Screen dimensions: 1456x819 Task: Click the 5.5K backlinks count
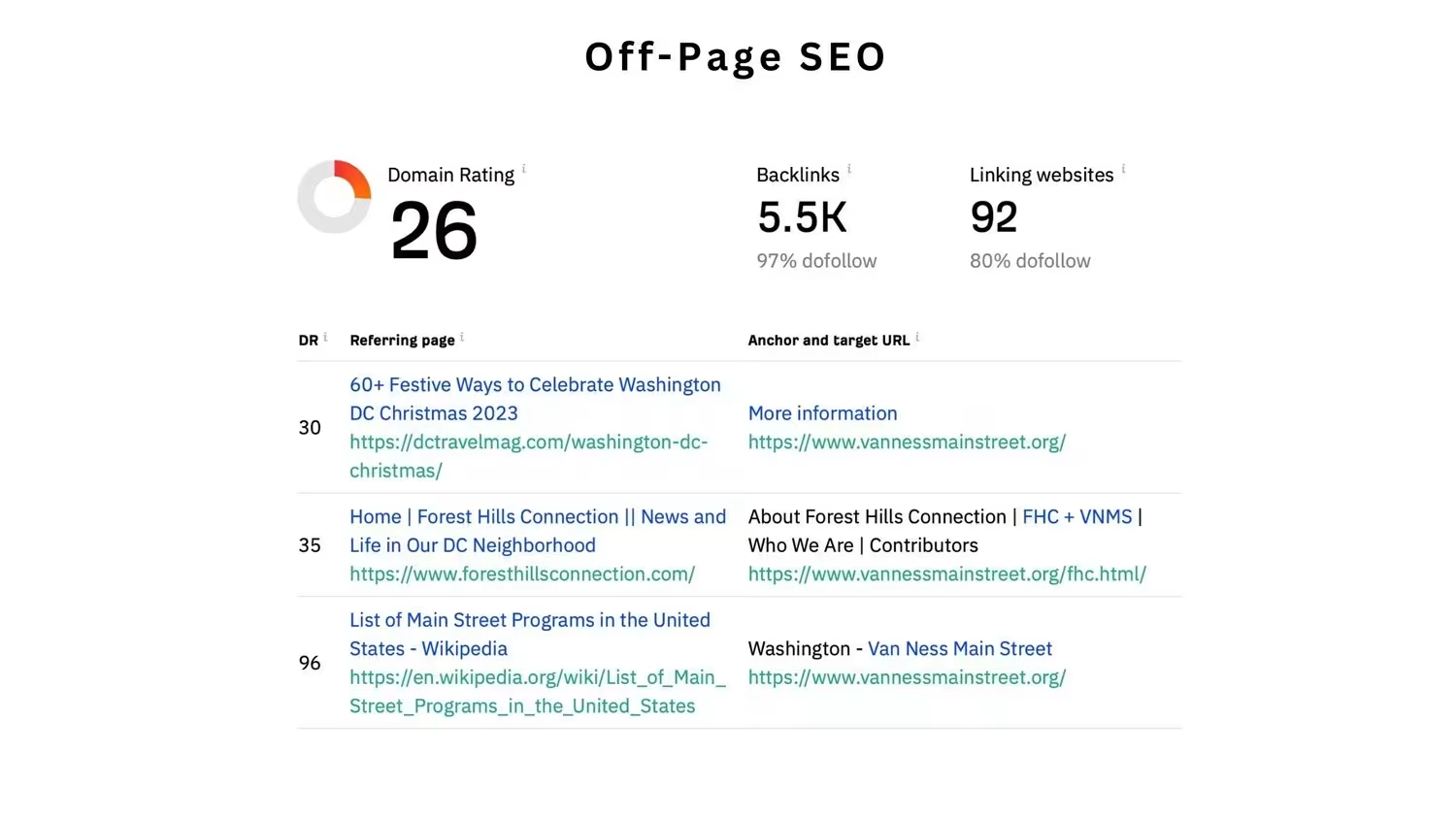pos(803,216)
